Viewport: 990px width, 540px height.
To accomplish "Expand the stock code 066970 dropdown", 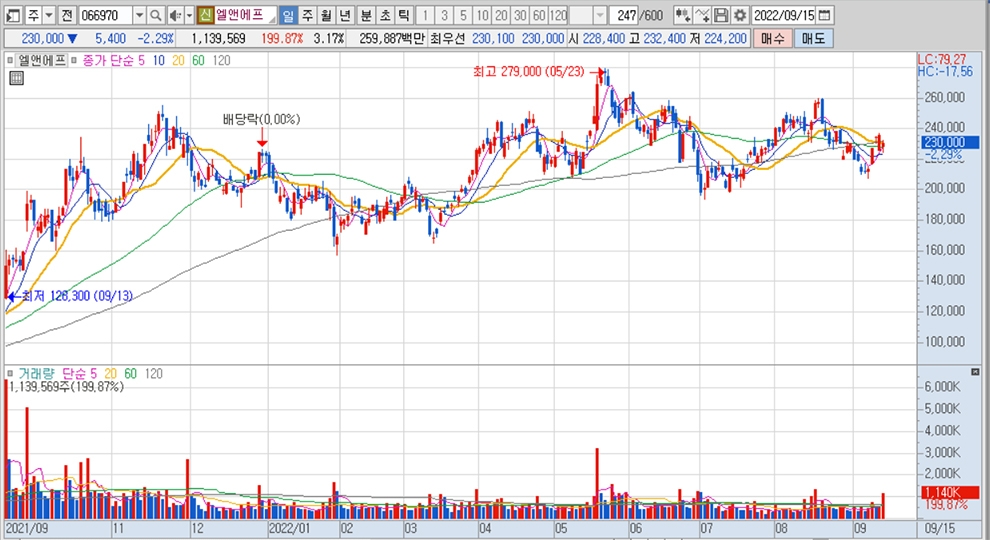I will tap(139, 16).
